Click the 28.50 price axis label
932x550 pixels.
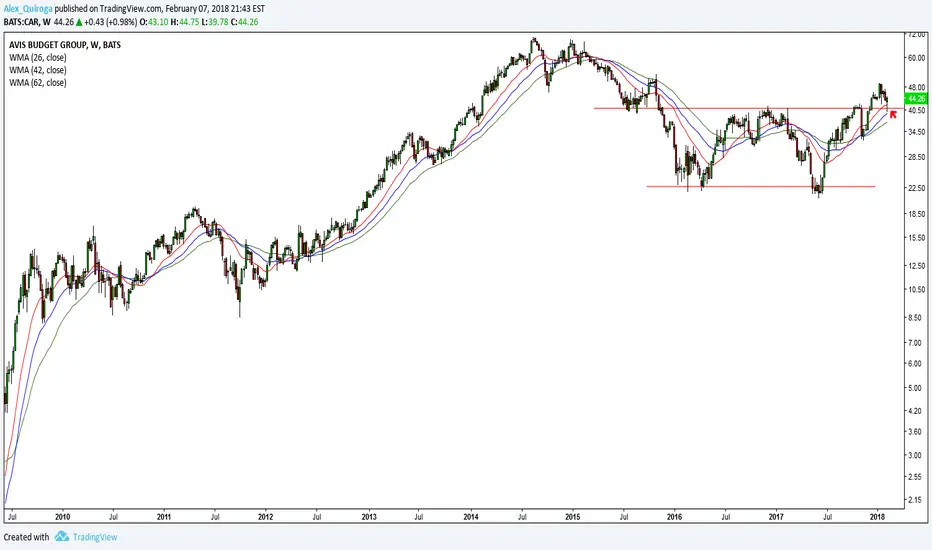point(916,157)
